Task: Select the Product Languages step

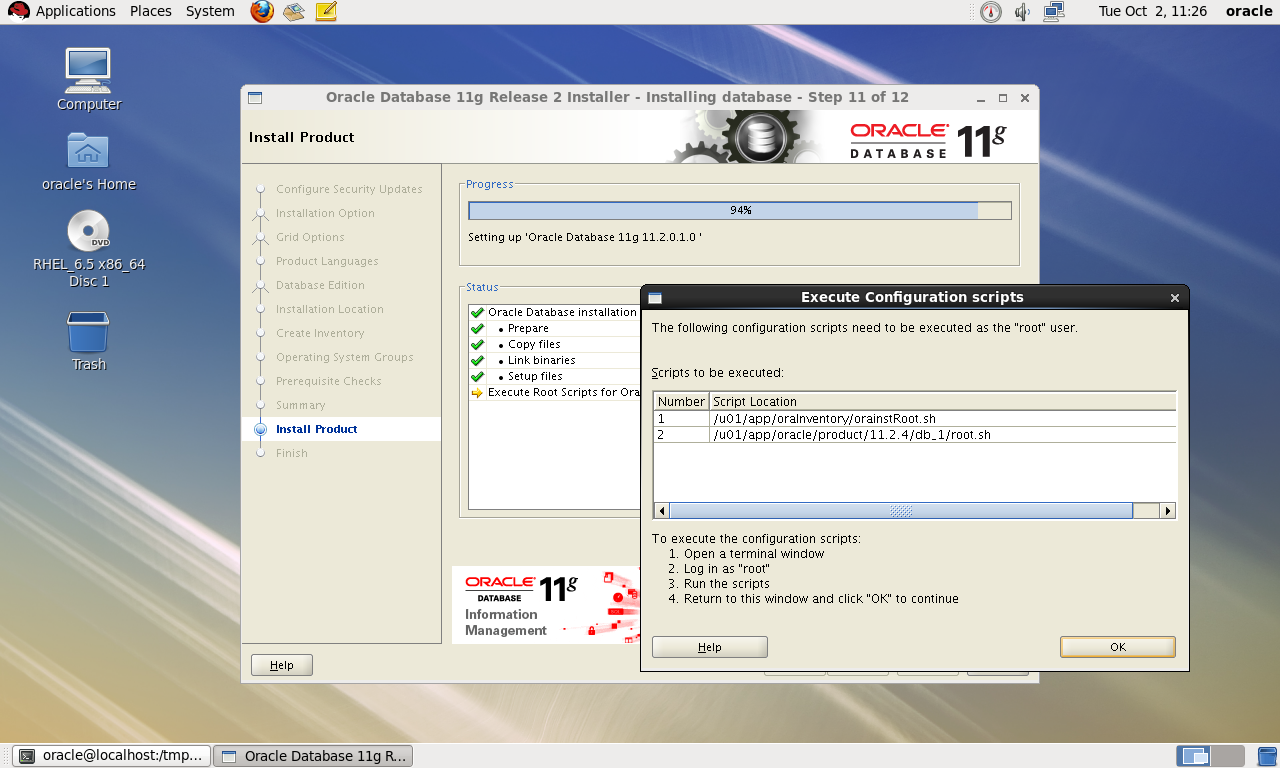Action: 327,261
